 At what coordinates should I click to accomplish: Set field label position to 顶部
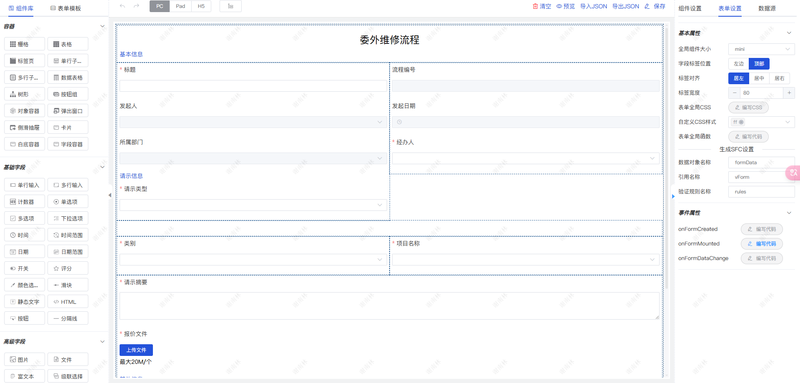759,64
